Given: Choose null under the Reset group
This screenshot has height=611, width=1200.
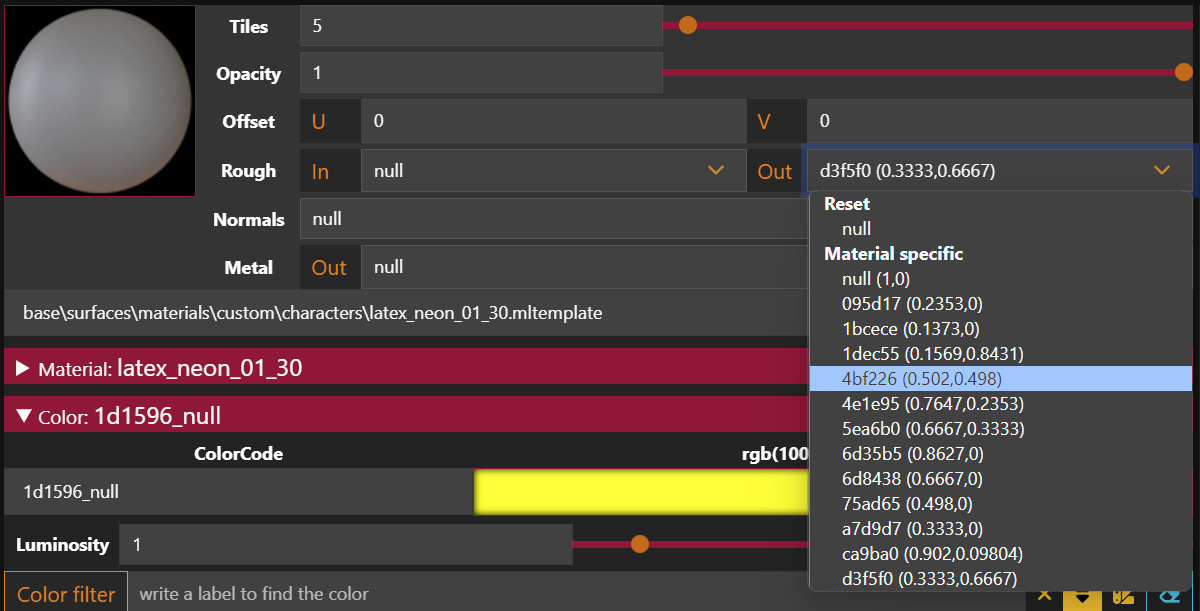Looking at the screenshot, I should (856, 229).
